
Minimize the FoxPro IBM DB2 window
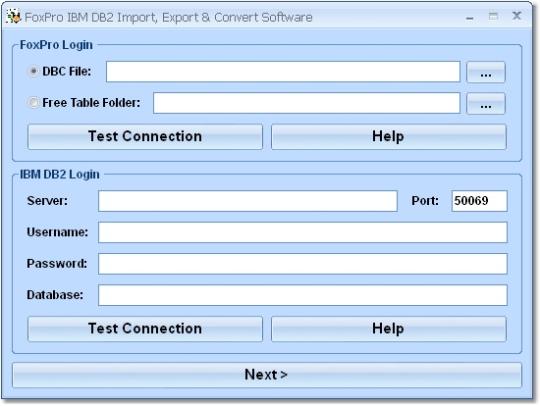(x=470, y=17)
